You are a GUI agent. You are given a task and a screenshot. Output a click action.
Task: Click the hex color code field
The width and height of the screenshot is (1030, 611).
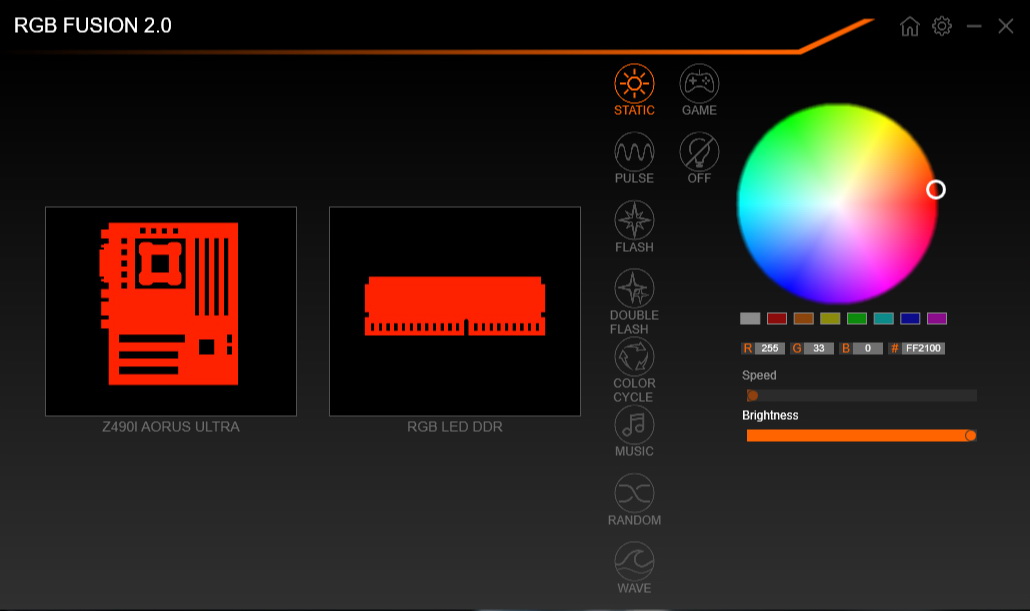(923, 349)
